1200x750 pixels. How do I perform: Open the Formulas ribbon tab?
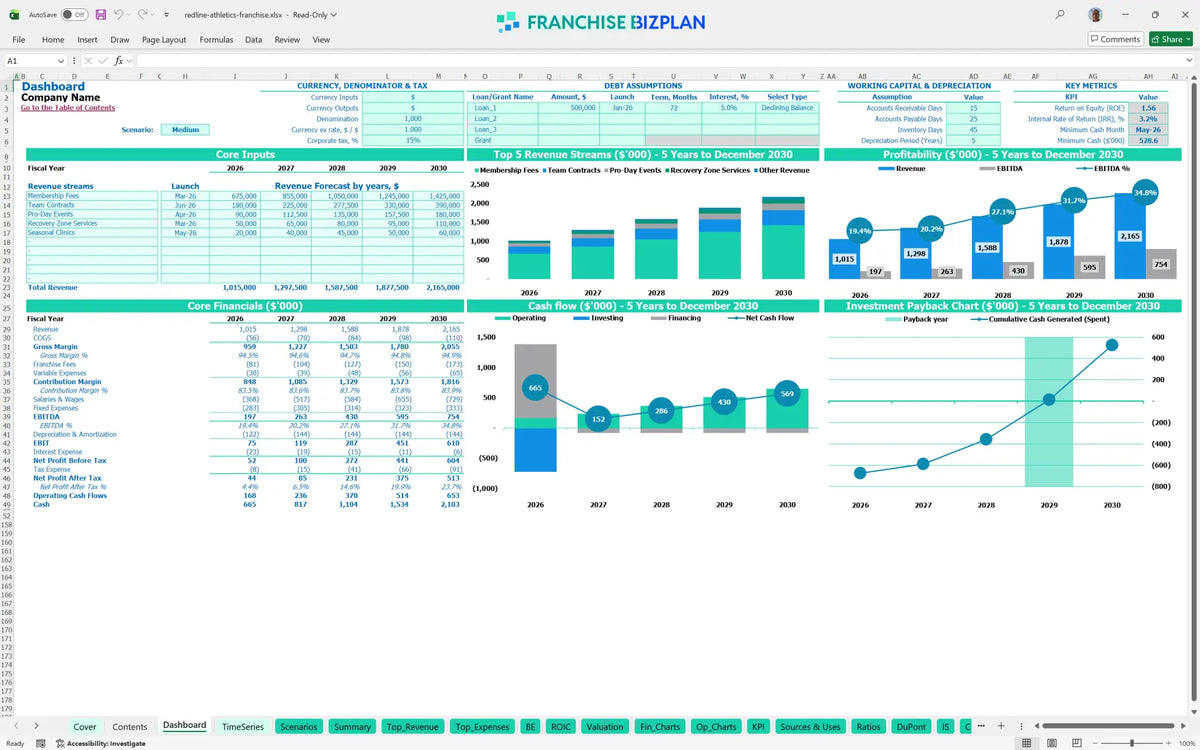pos(216,40)
